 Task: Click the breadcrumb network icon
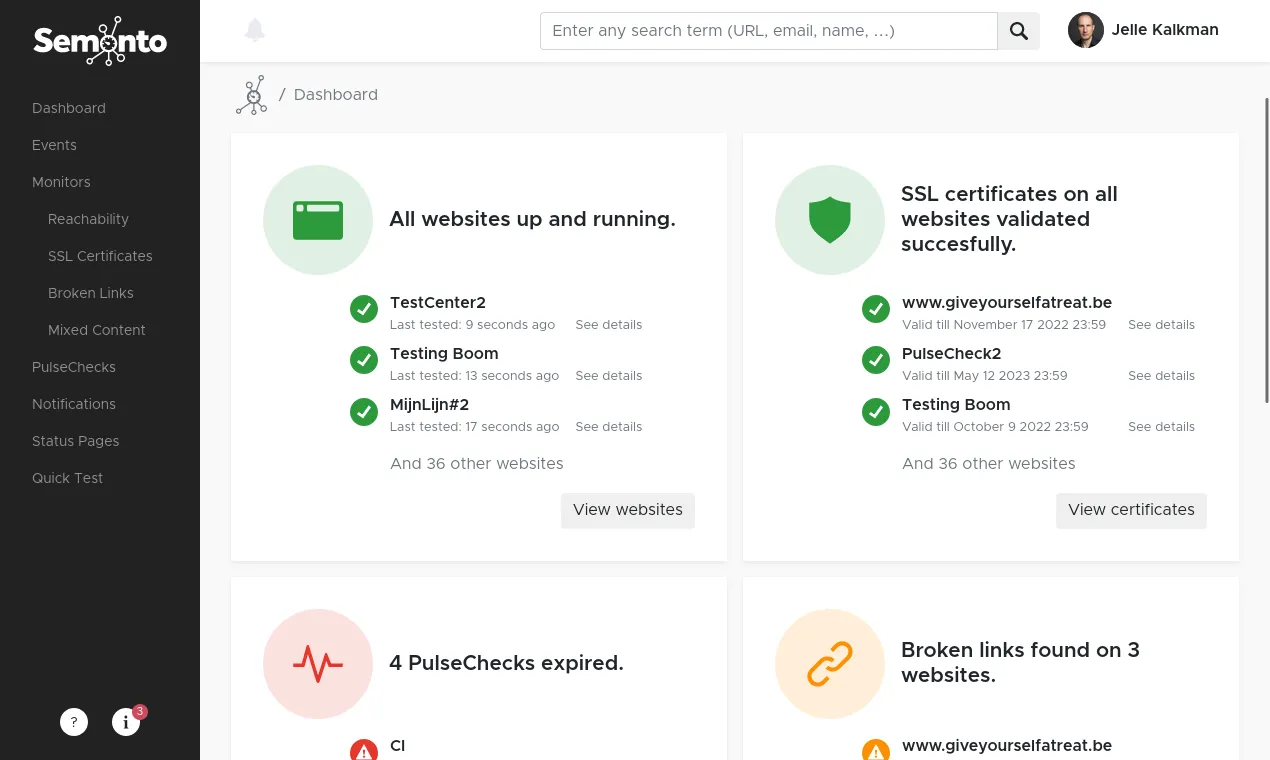pyautogui.click(x=251, y=94)
